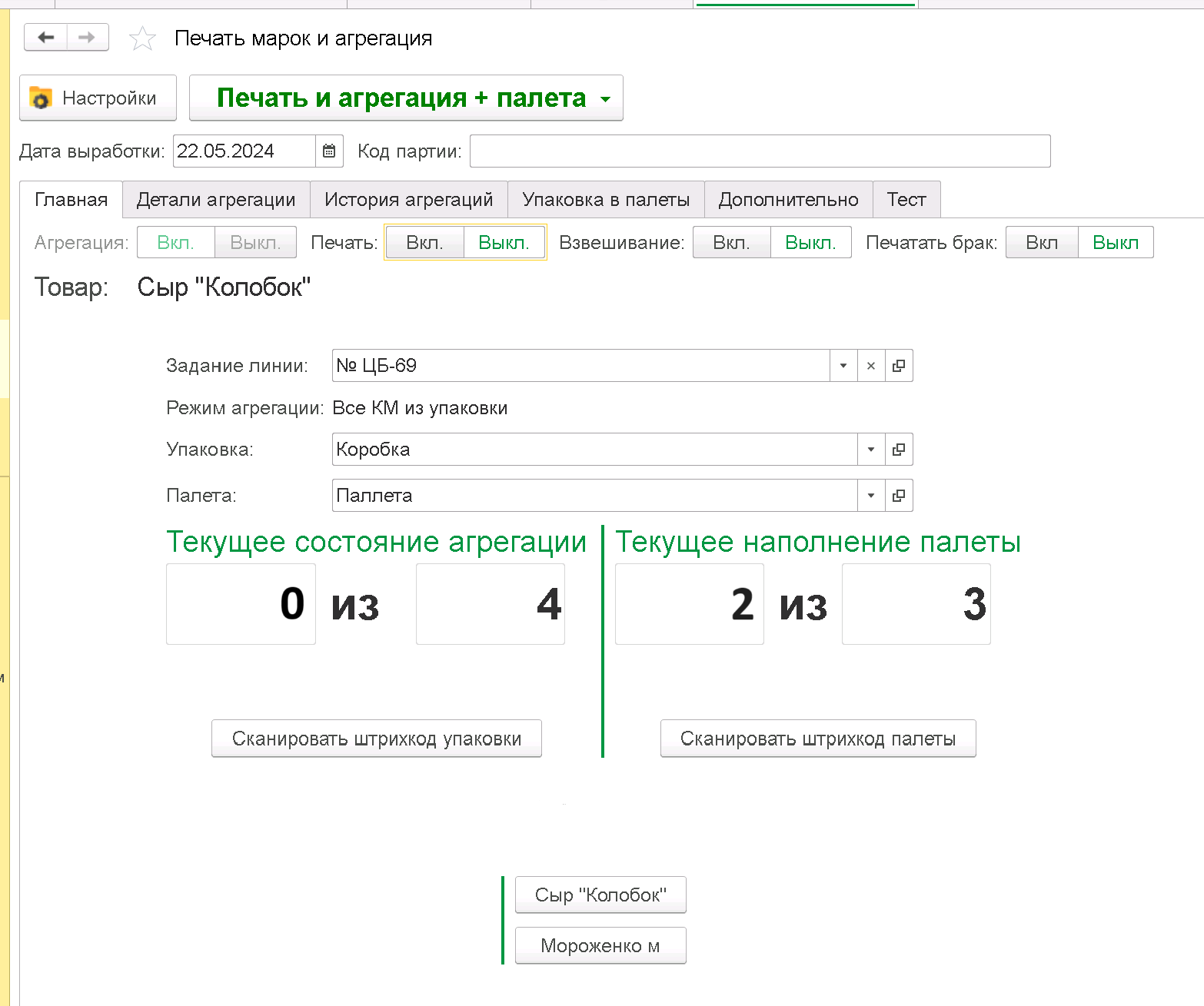Open Палета Паллета record with open icon
This screenshot has height=1006, width=1204.
pyautogui.click(x=899, y=496)
